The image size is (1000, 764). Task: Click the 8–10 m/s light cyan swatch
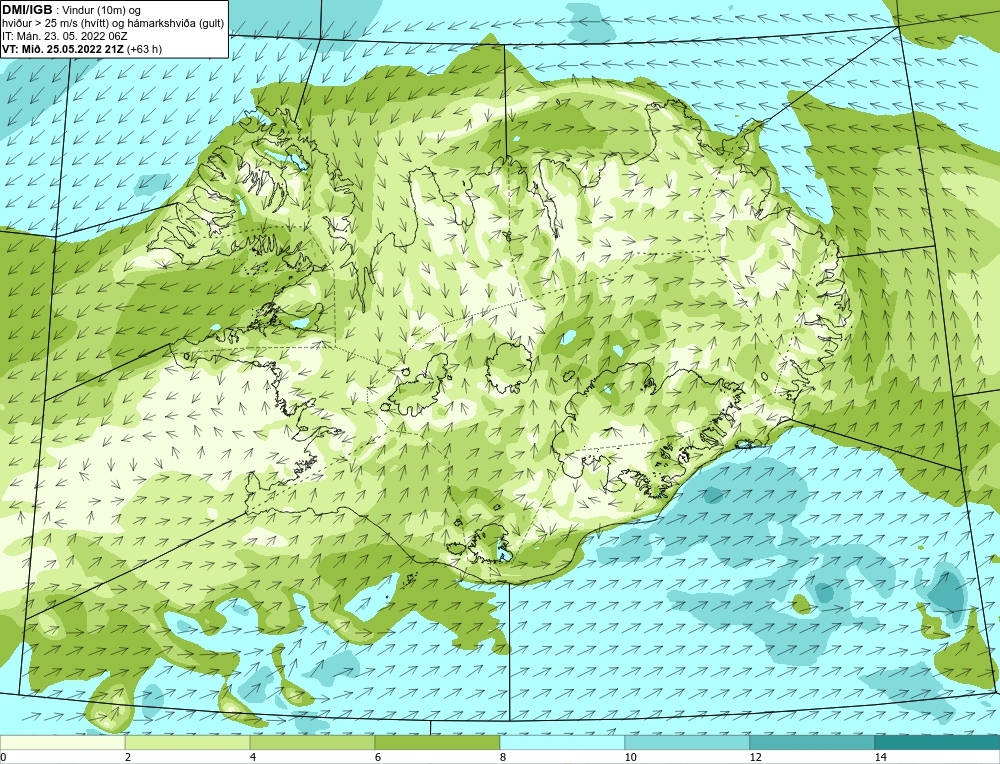coord(562,742)
